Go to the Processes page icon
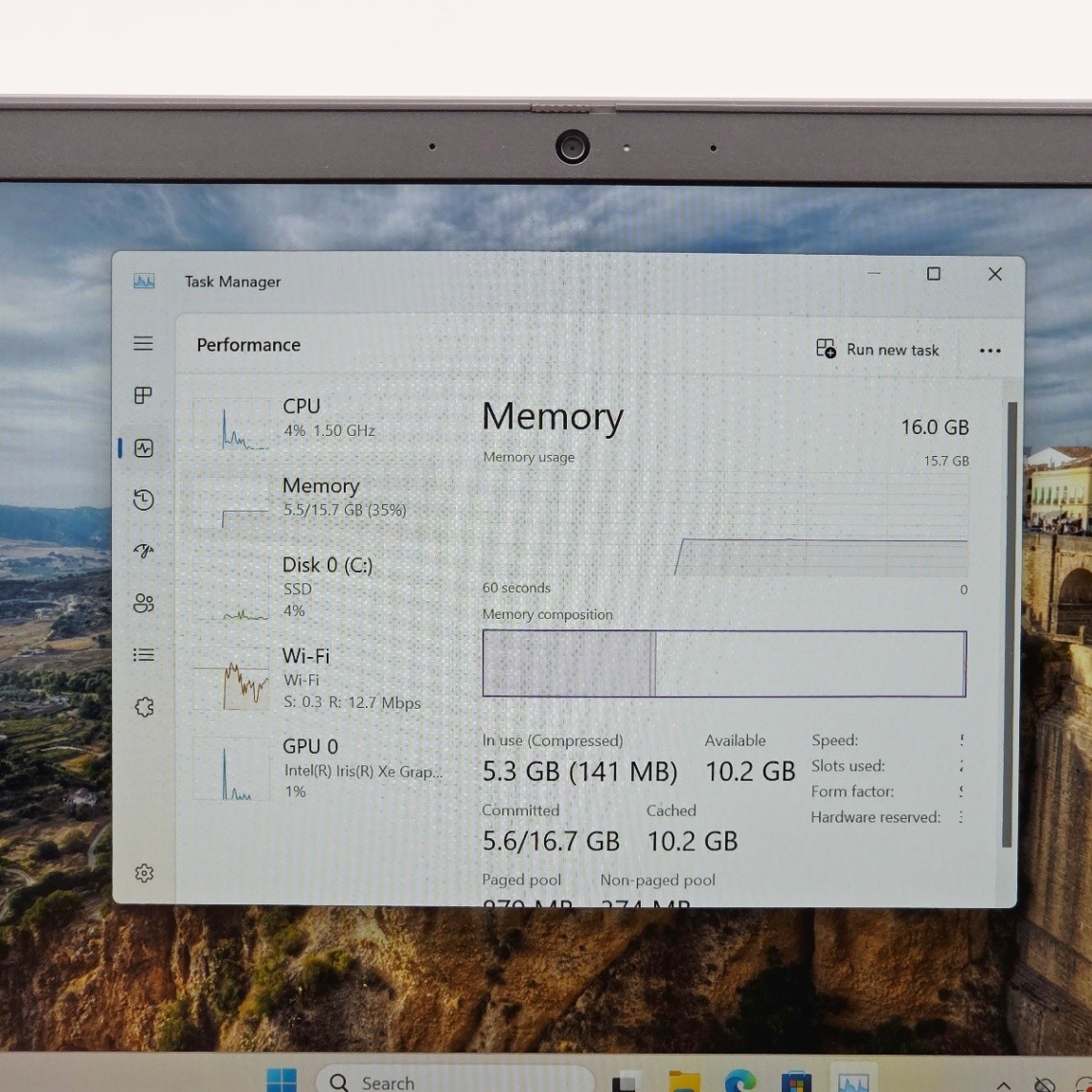Viewport: 1092px width, 1092px height. coord(143,396)
